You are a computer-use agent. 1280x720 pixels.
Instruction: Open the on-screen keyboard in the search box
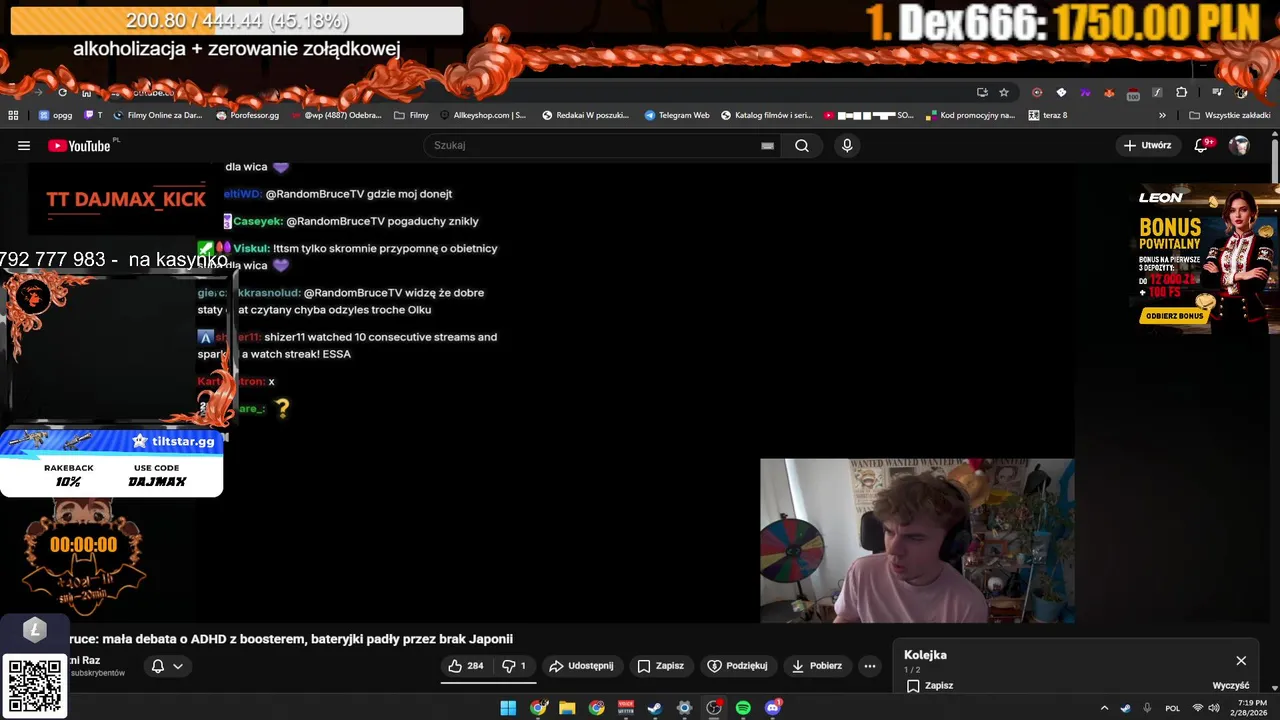(x=767, y=146)
